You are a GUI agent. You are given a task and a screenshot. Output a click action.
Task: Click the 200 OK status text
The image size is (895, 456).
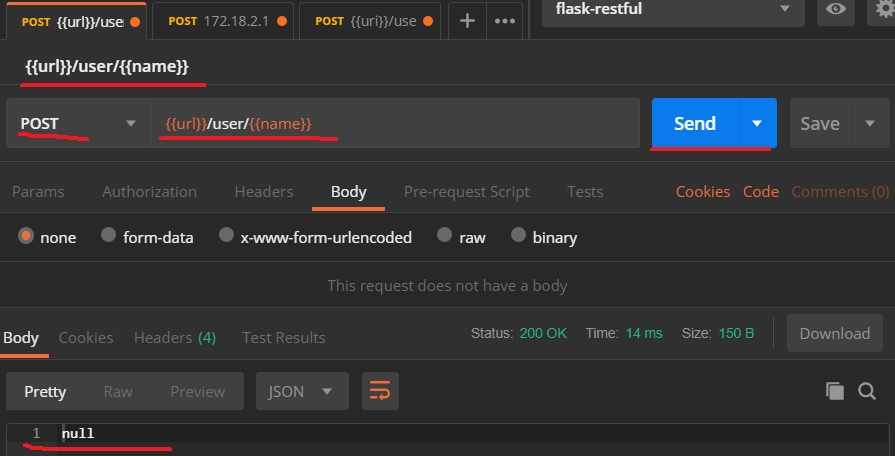pos(543,333)
